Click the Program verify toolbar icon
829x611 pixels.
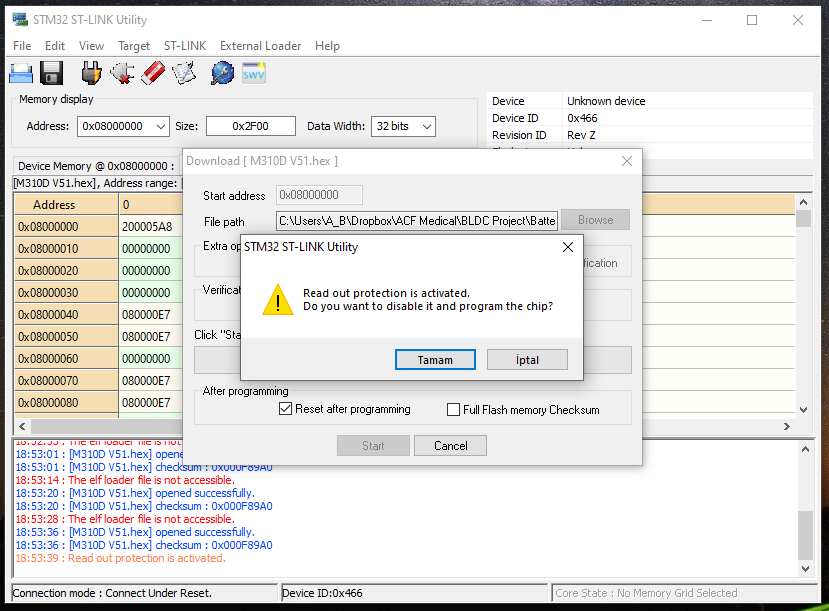click(184, 73)
